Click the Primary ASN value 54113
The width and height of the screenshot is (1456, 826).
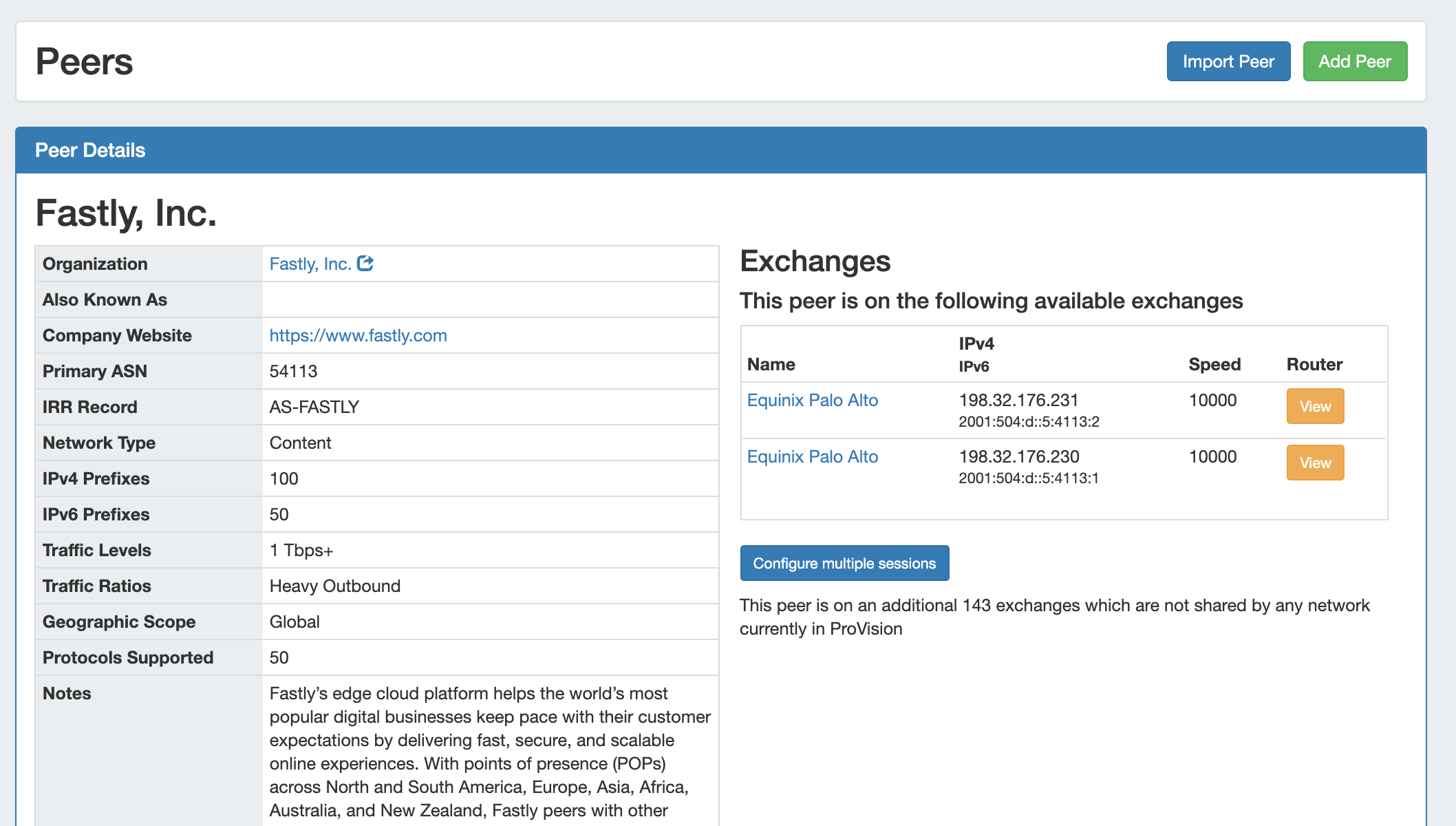coord(293,372)
